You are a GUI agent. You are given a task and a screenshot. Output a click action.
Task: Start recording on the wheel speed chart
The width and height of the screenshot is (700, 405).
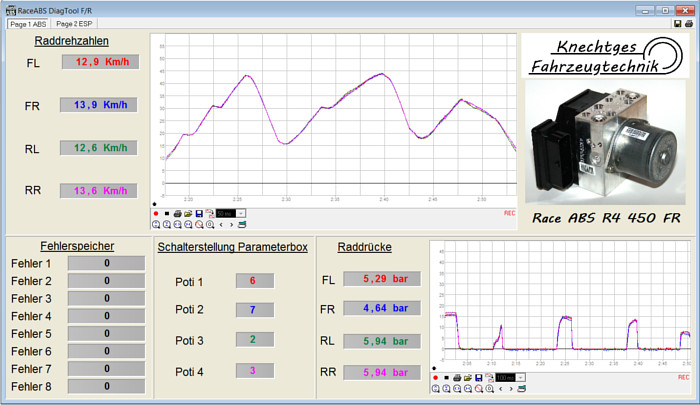[x=156, y=213]
